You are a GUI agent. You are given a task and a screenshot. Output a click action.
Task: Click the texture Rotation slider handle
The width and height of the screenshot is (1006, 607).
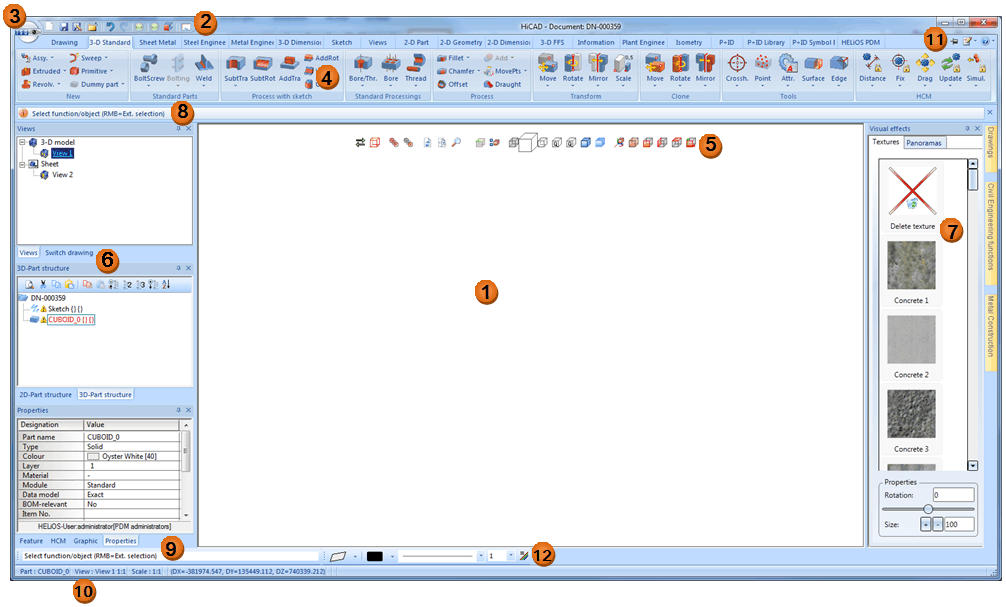(928, 509)
